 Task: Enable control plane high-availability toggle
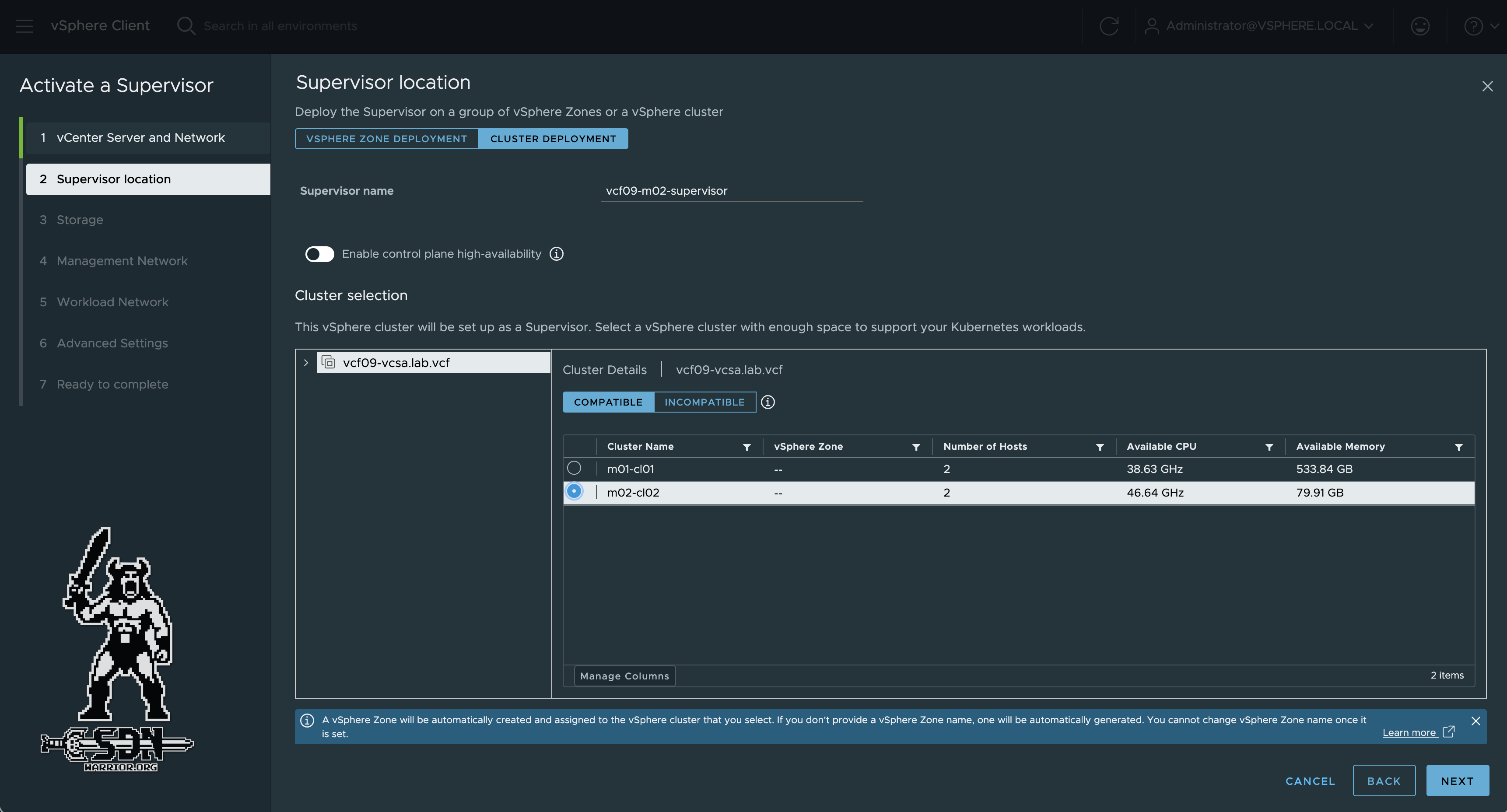tap(319, 254)
